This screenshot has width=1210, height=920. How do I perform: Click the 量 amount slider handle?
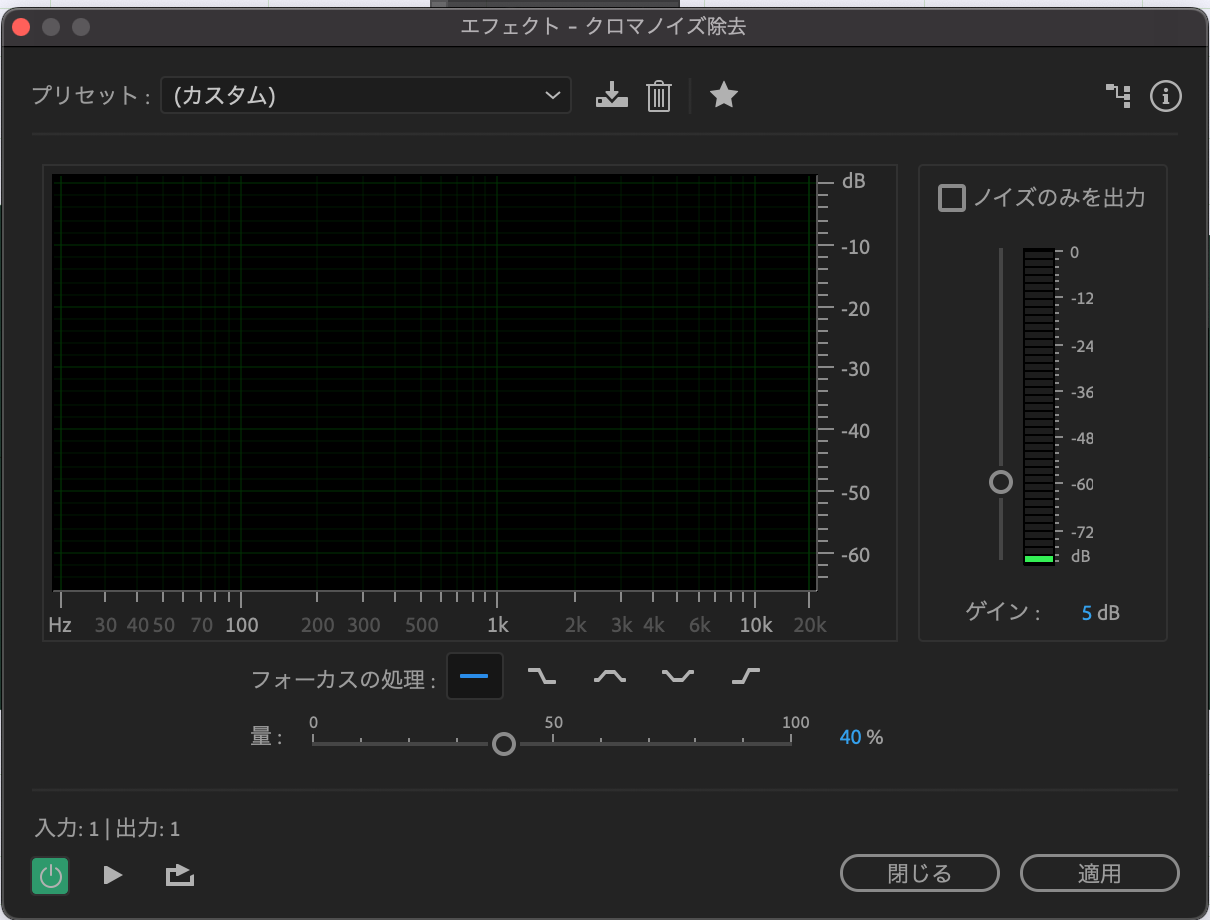point(504,744)
